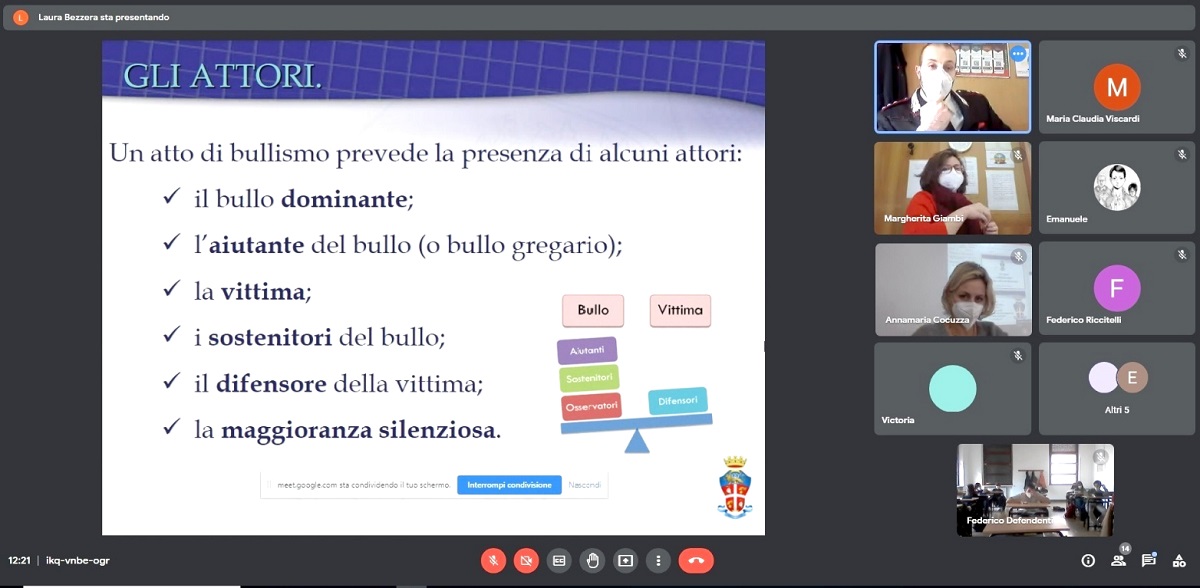Click the present screen icon
1200x588 pixels.
click(x=625, y=560)
